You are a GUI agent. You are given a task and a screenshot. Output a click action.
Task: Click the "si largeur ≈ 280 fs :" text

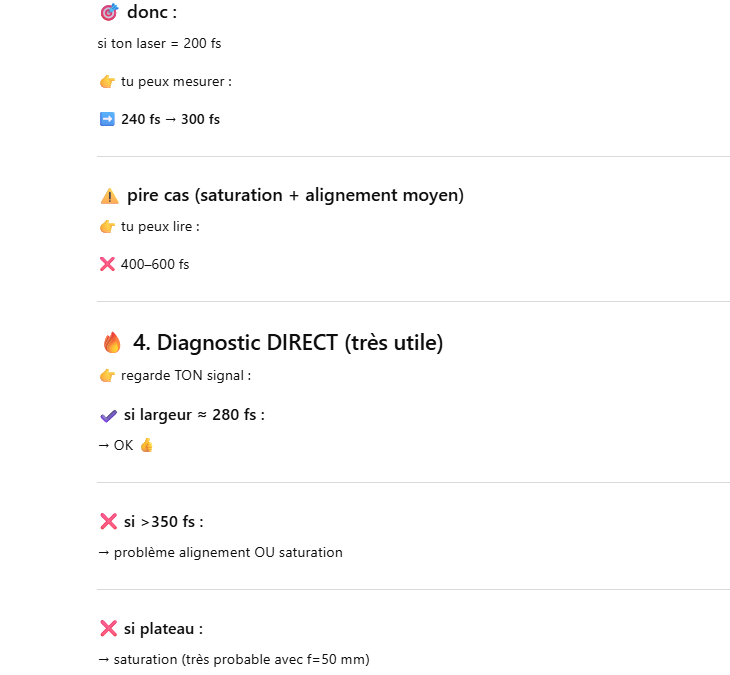(x=194, y=415)
